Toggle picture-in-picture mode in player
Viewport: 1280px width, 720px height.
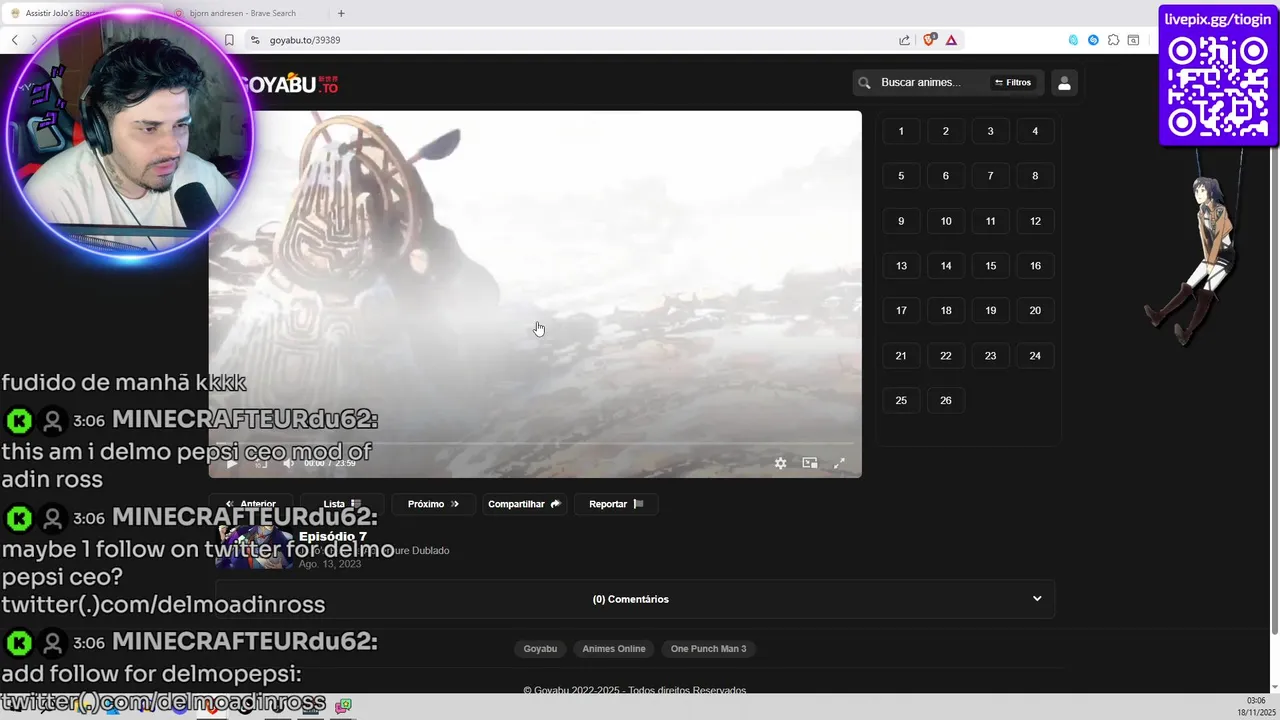tap(810, 463)
